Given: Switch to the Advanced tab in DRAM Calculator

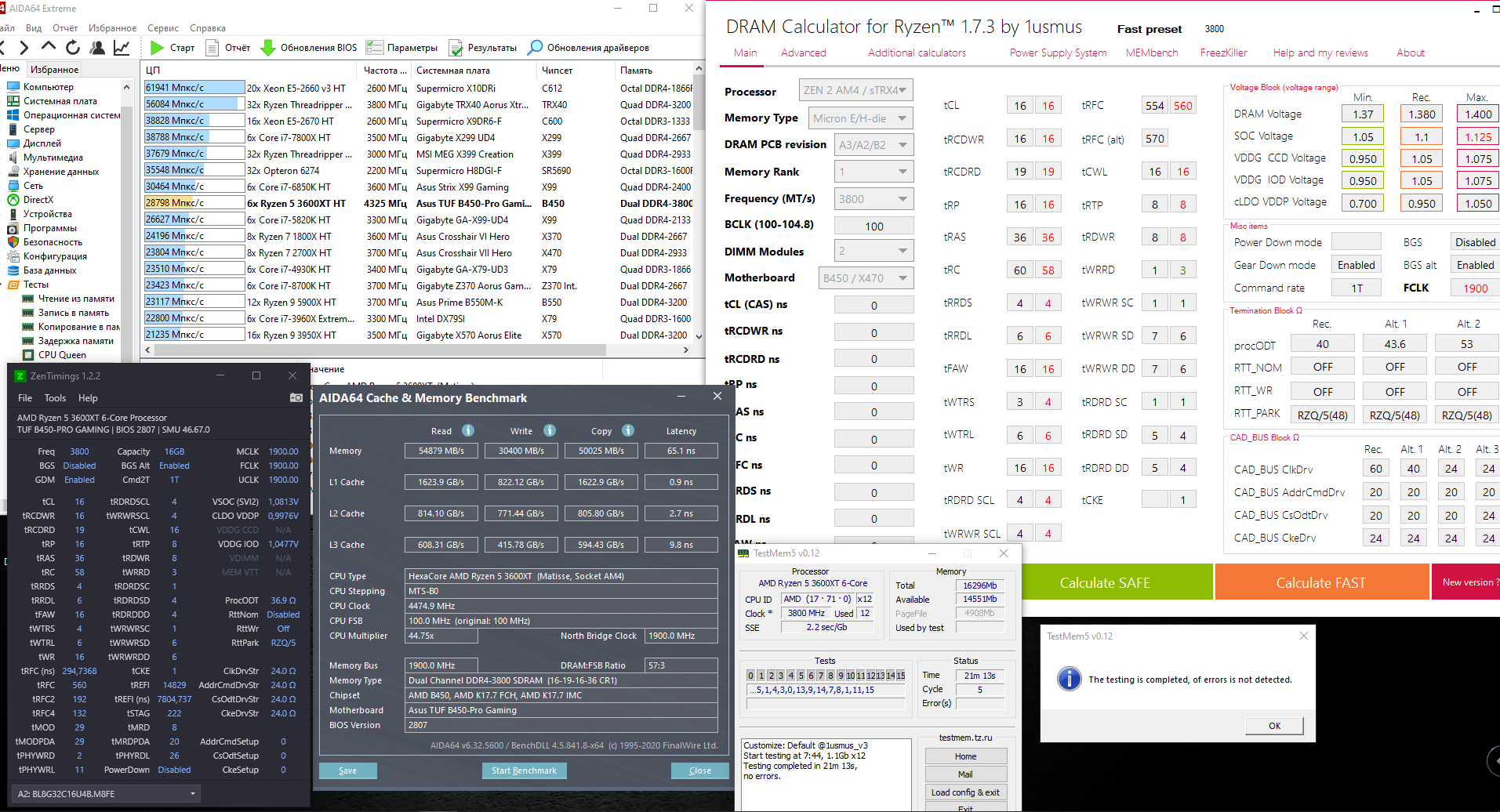Looking at the screenshot, I should [804, 53].
